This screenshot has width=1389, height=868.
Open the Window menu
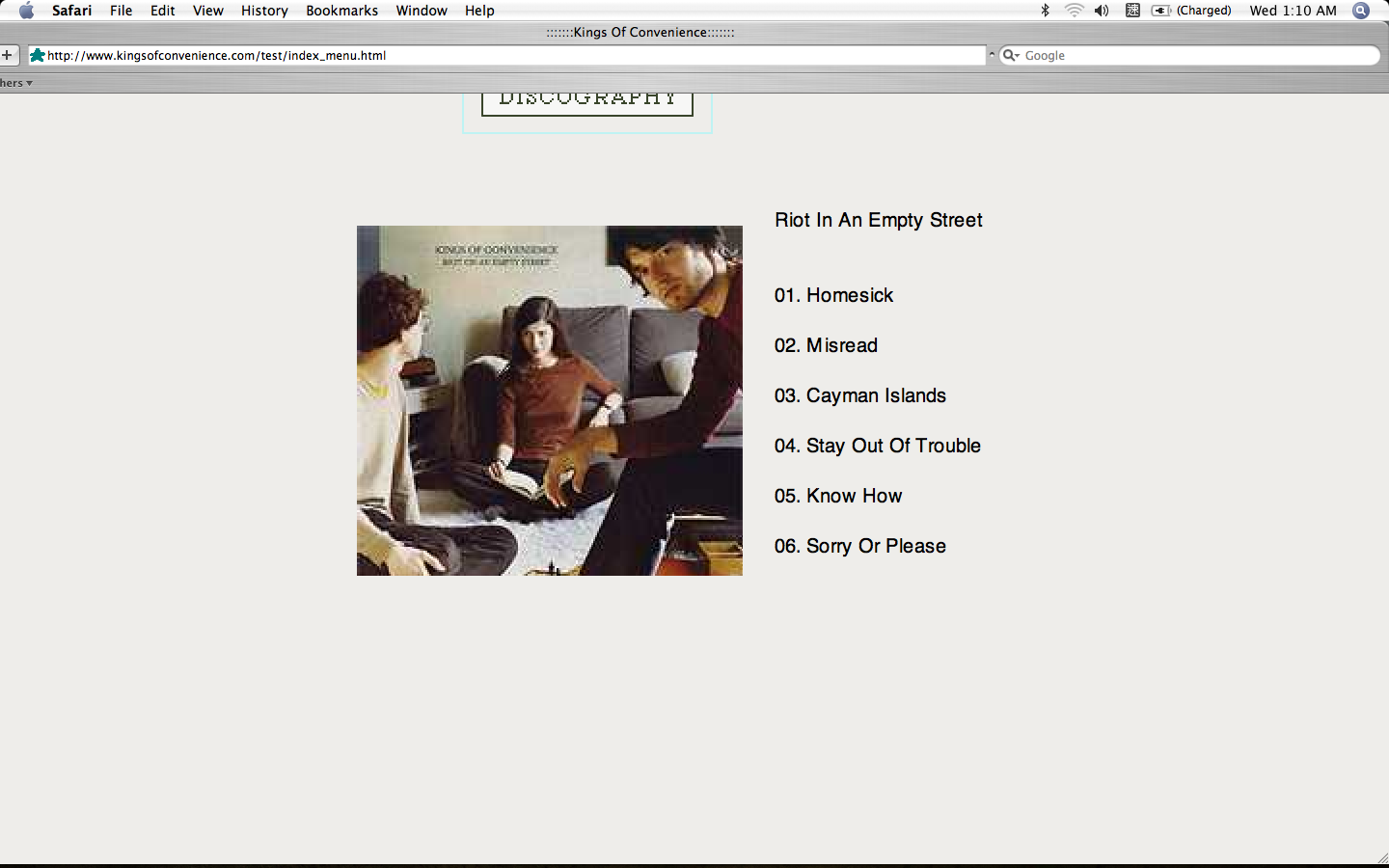pos(422,11)
